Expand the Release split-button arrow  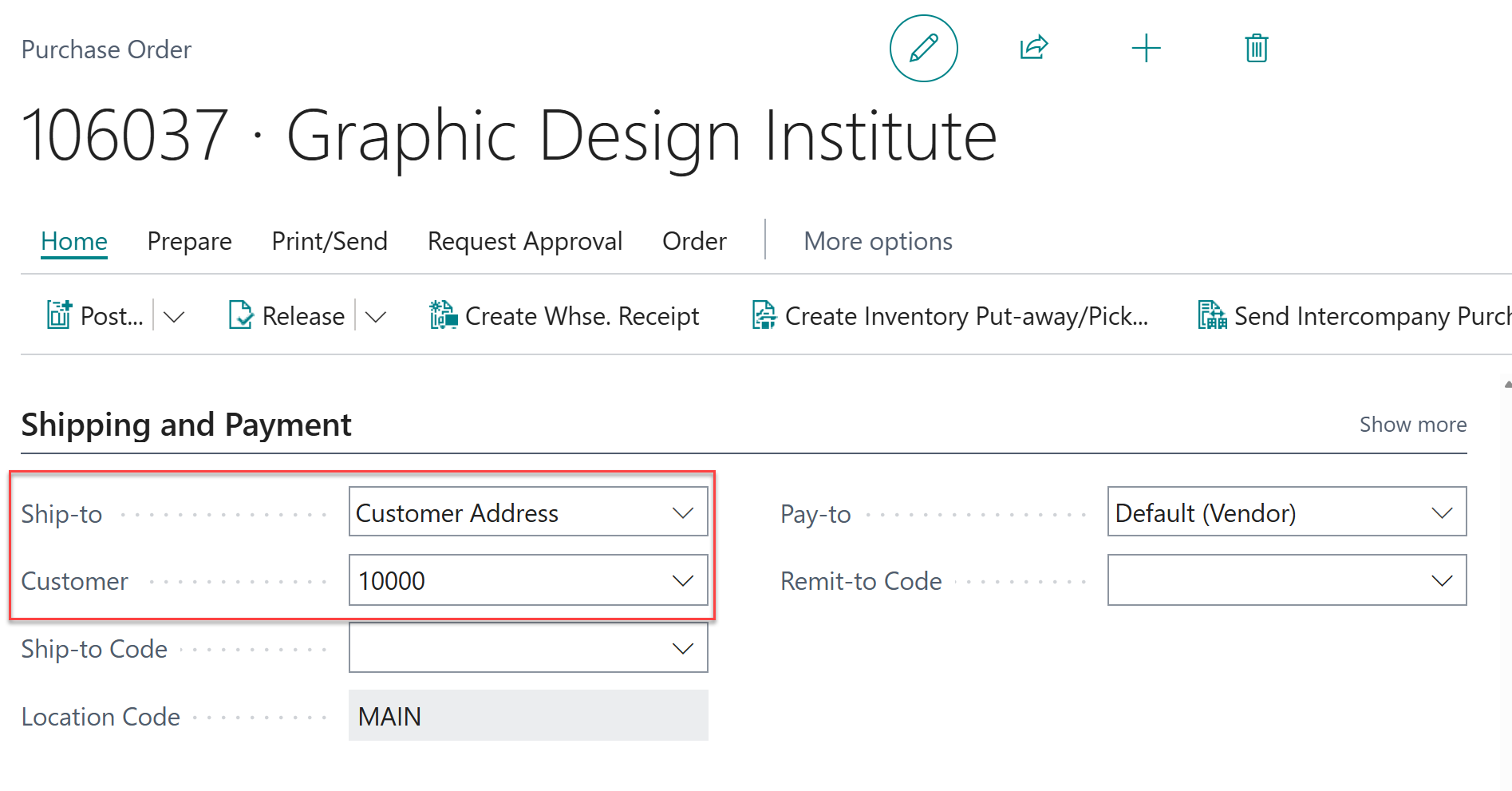click(376, 317)
